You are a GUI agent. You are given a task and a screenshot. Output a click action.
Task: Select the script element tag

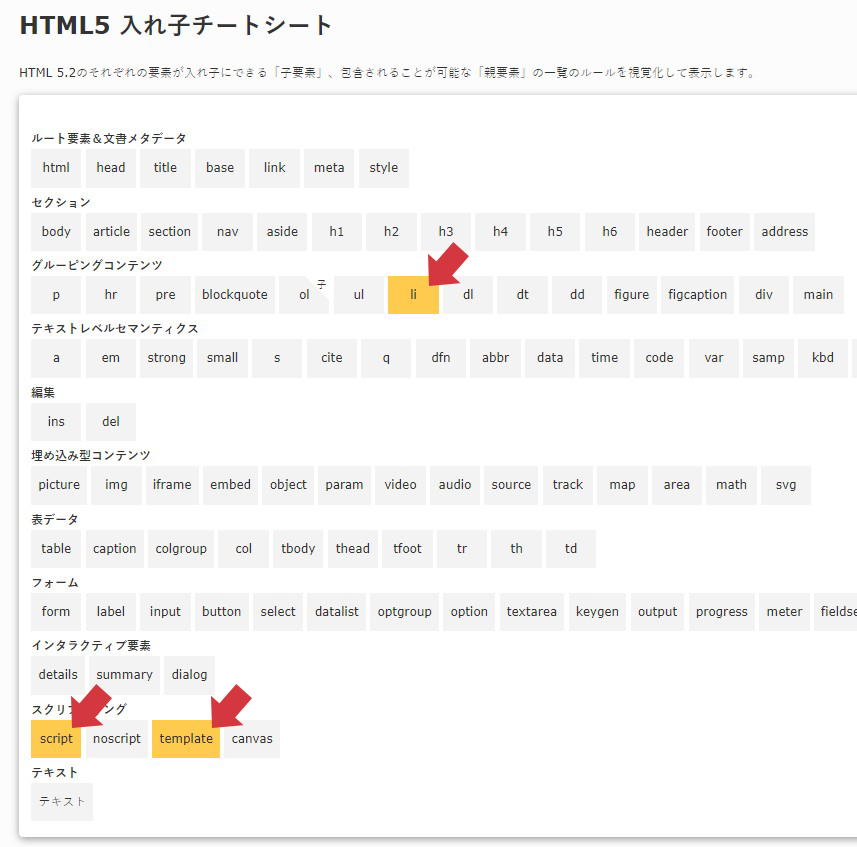click(56, 739)
